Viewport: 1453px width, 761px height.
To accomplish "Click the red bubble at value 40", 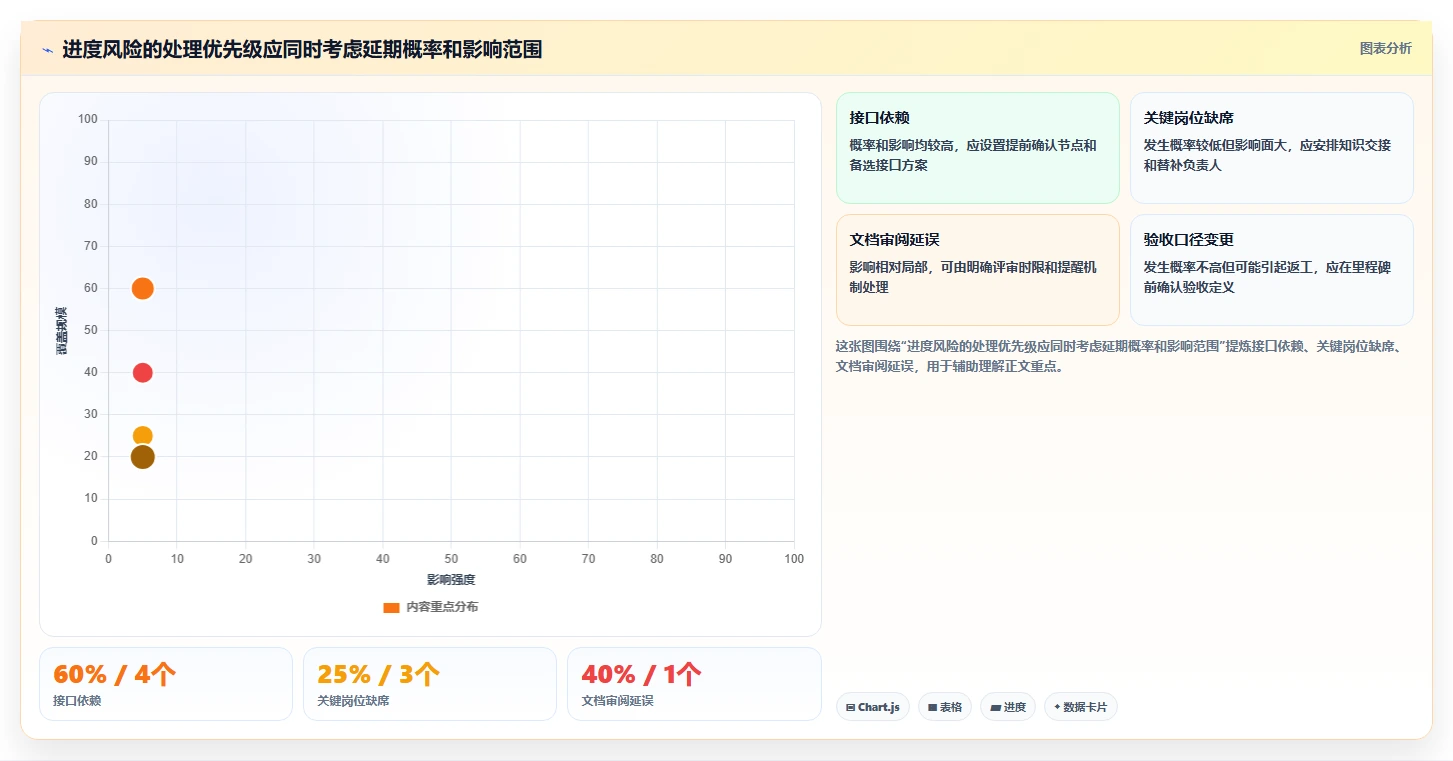I will [x=142, y=373].
